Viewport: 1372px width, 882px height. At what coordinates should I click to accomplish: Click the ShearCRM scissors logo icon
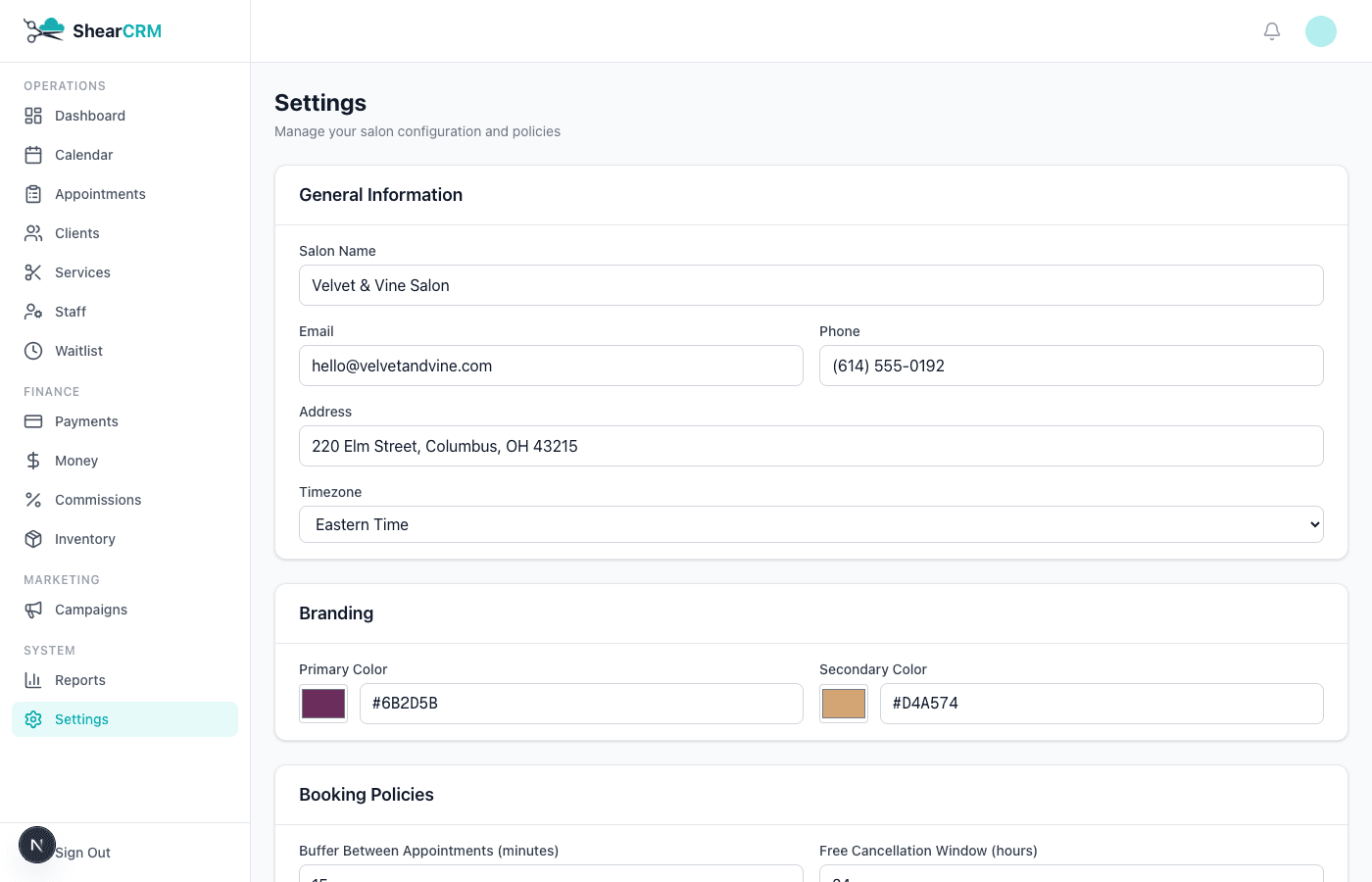pyautogui.click(x=44, y=30)
